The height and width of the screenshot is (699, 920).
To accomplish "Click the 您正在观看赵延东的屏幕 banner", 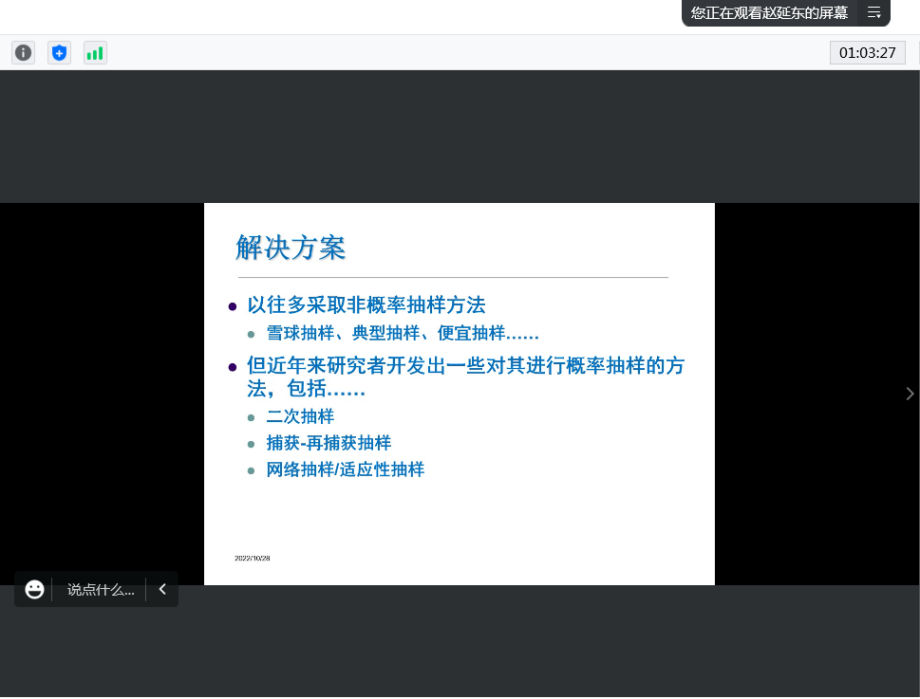I will (768, 12).
